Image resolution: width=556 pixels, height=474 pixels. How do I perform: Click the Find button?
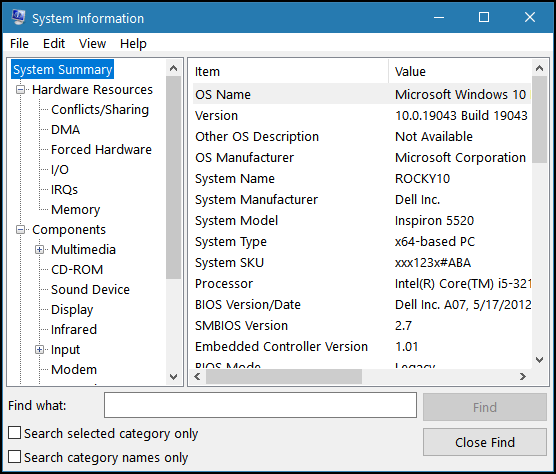tap(485, 407)
